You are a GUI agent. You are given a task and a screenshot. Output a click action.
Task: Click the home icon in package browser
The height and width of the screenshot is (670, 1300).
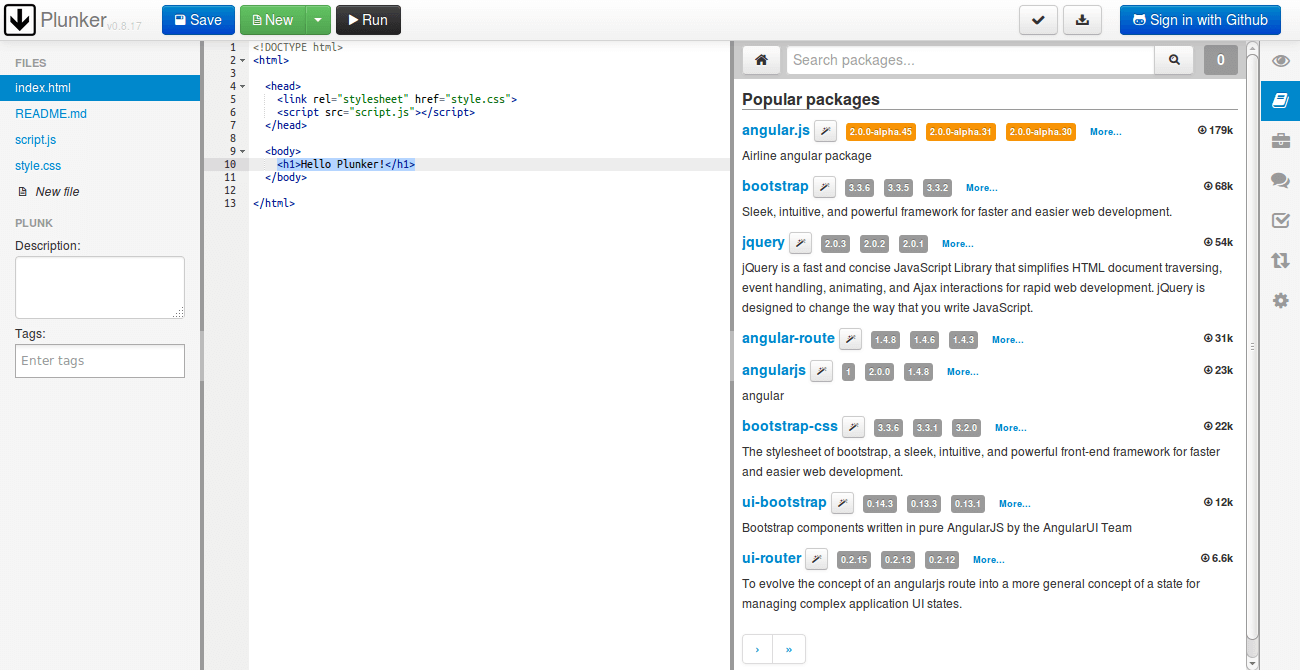[761, 60]
